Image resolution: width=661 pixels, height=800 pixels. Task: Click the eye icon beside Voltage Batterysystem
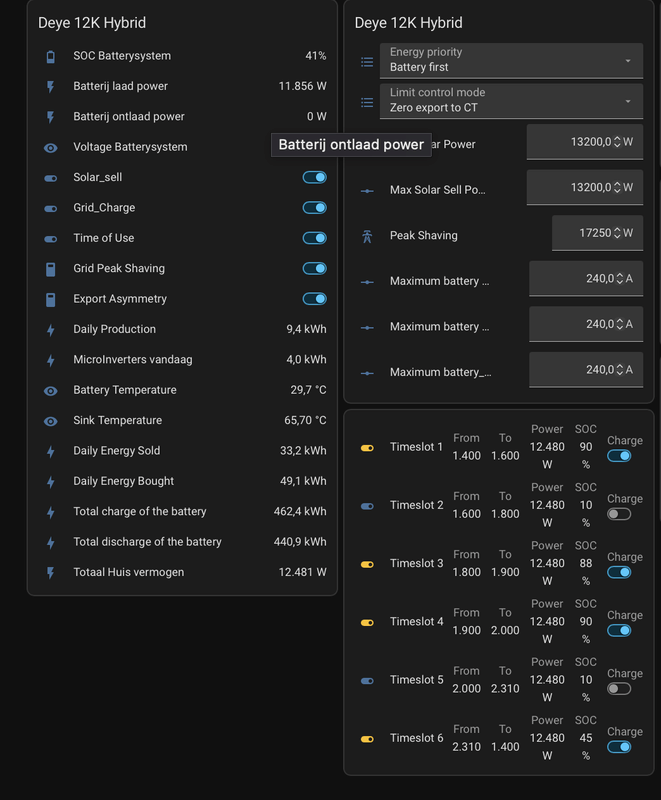[x=50, y=148]
